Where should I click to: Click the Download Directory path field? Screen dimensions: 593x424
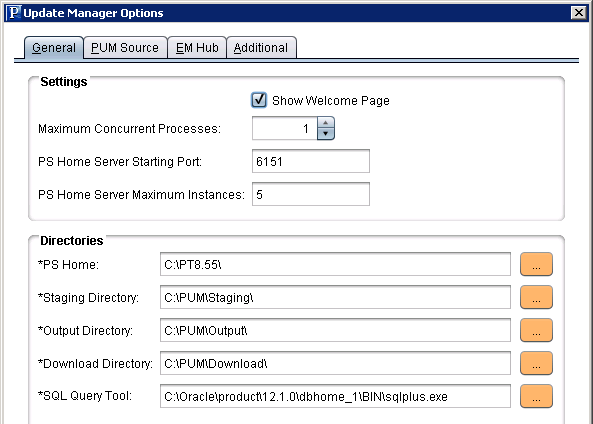[x=335, y=363]
